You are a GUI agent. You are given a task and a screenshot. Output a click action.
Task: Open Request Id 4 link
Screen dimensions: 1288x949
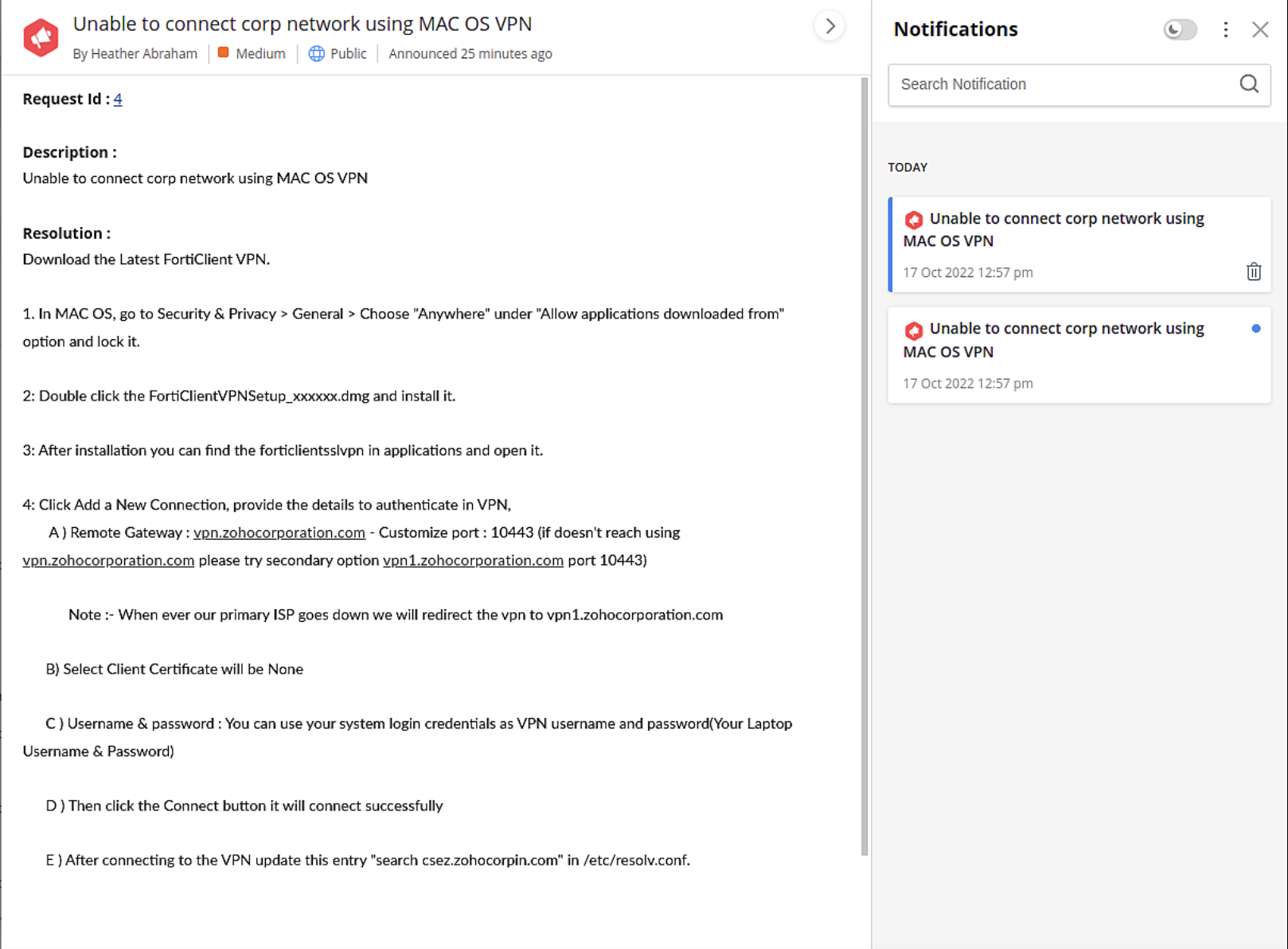(118, 99)
